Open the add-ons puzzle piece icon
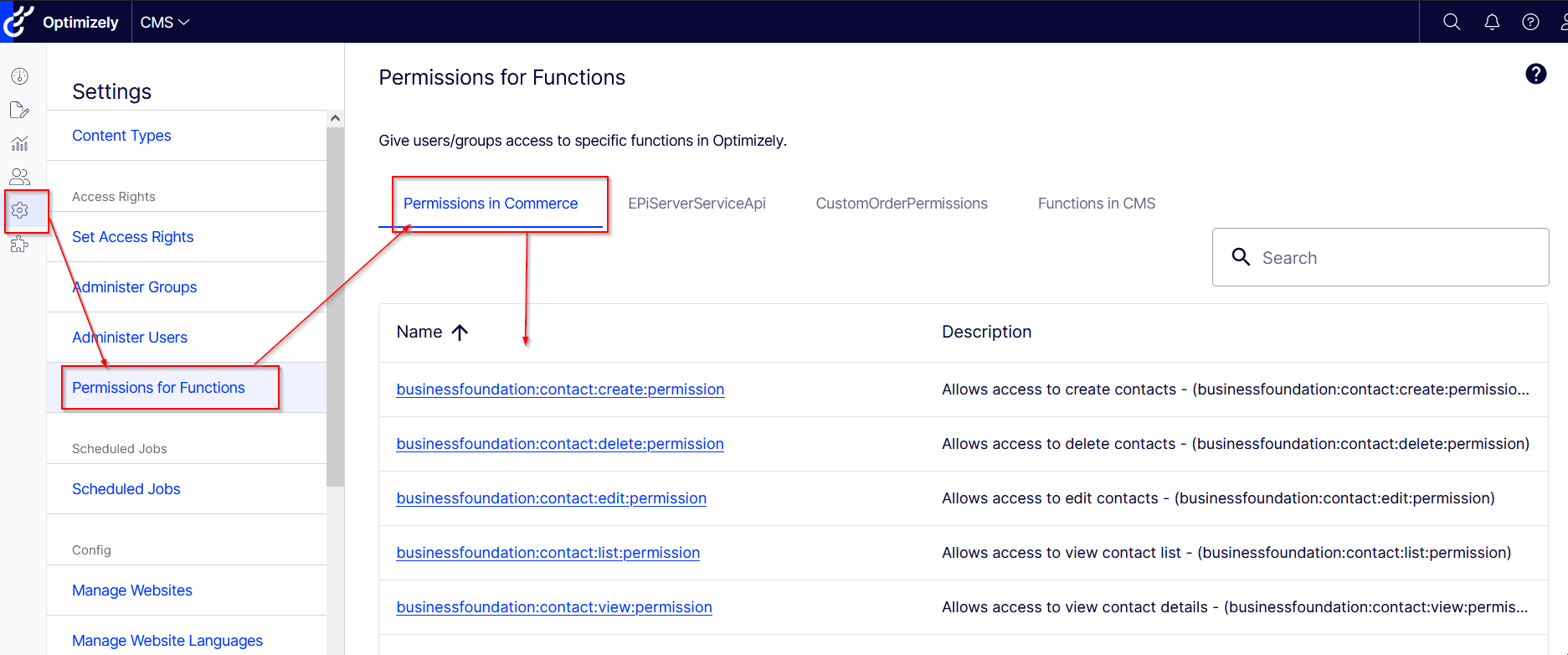1568x655 pixels. tap(20, 245)
